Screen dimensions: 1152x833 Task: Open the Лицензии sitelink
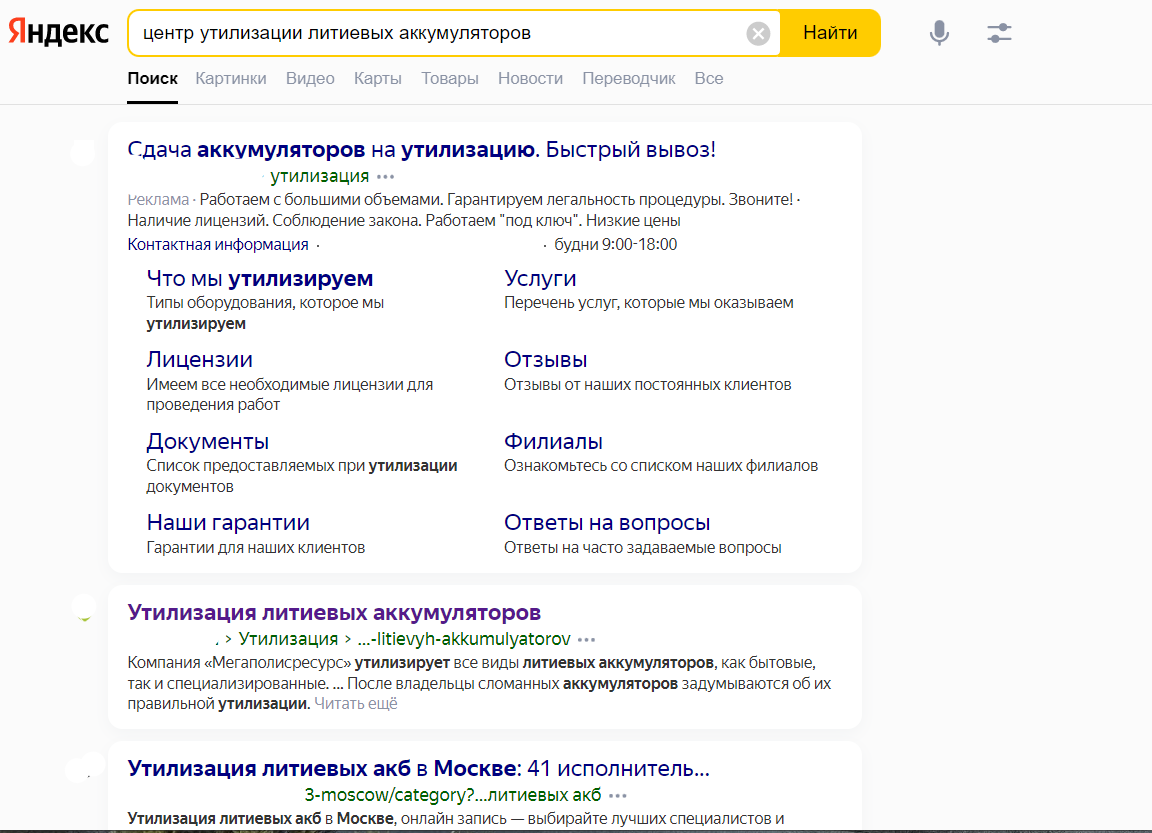point(199,358)
